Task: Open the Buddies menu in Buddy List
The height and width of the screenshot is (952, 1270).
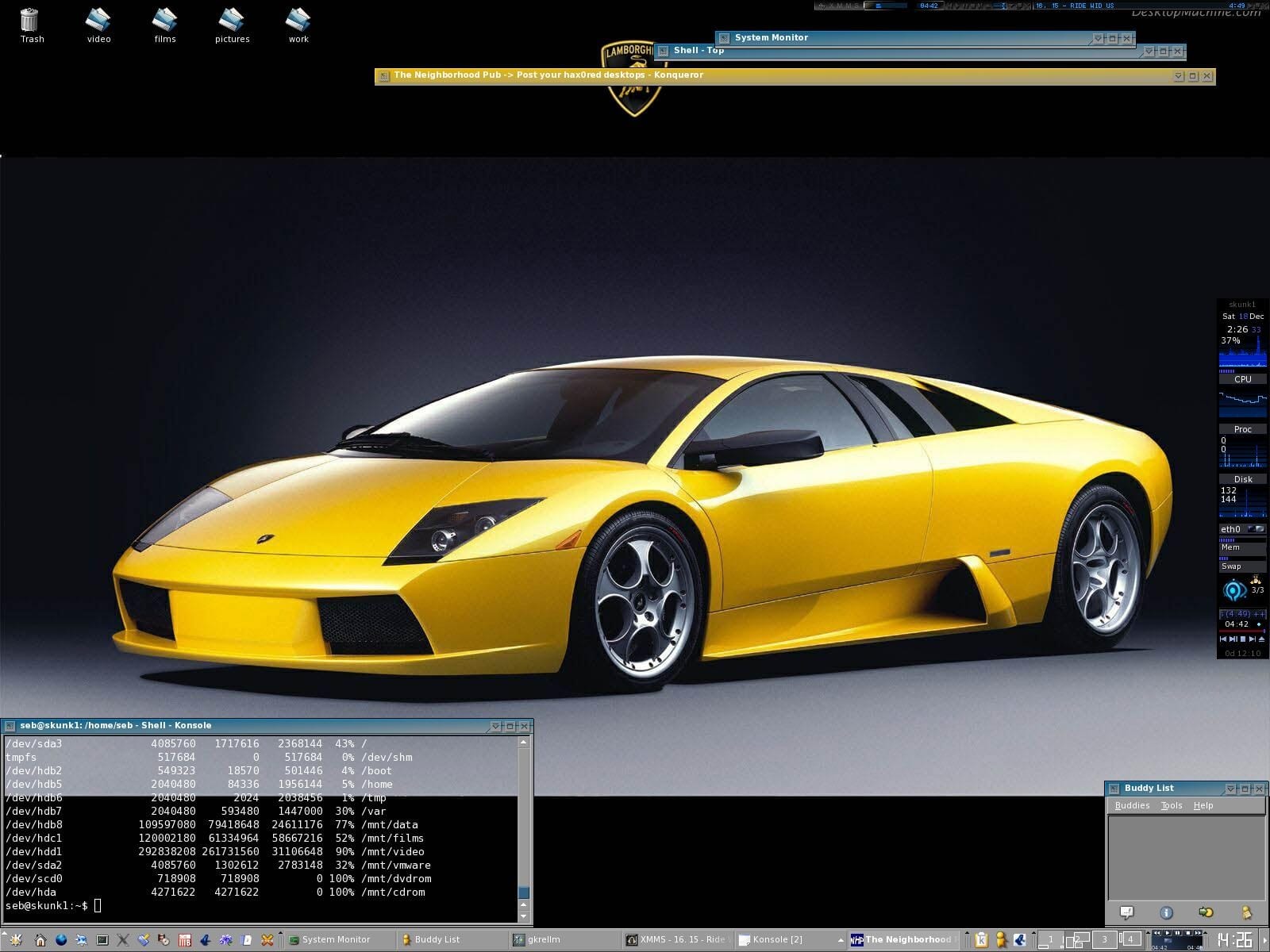Action: point(1132,805)
